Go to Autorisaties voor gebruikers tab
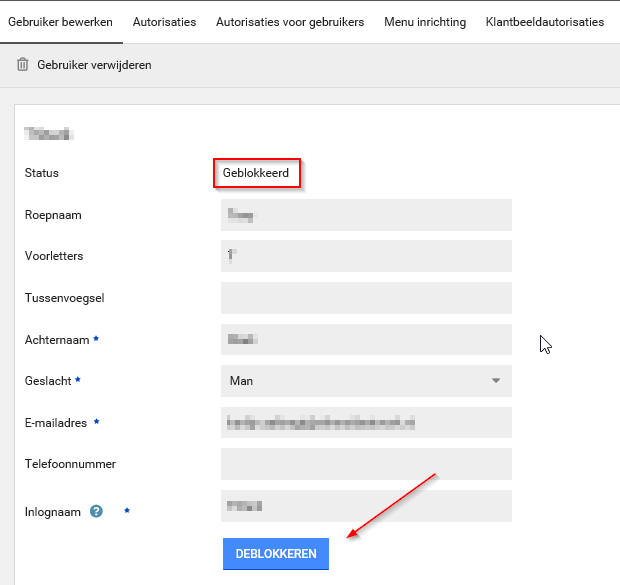 point(290,22)
